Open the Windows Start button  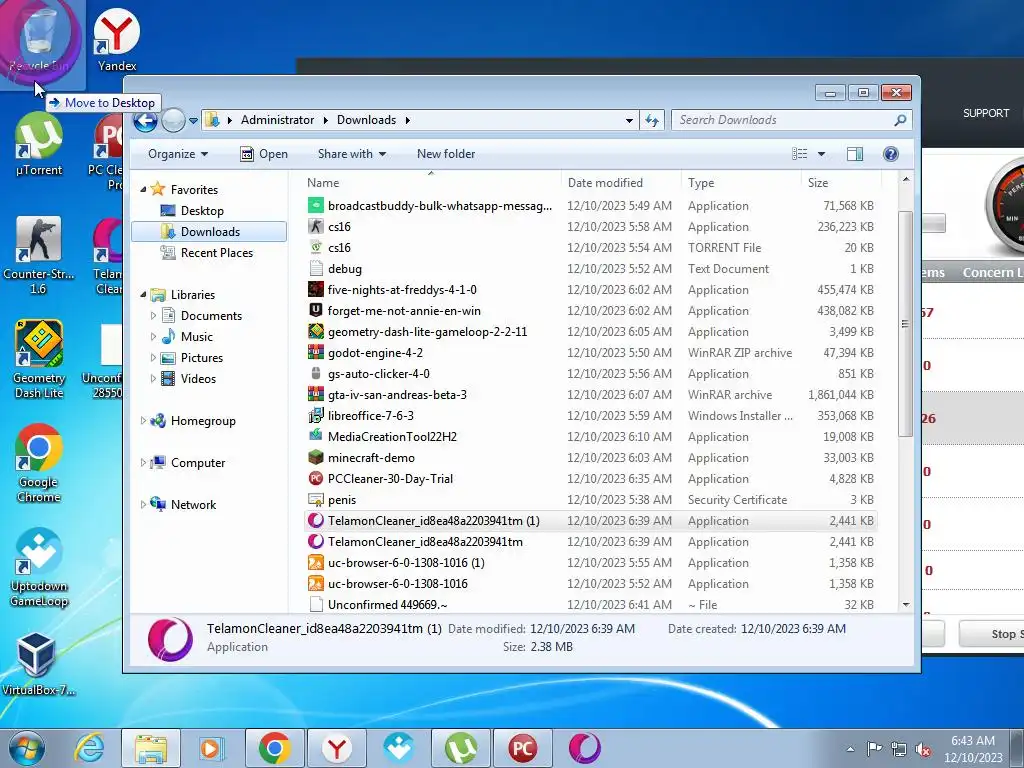pos(26,748)
